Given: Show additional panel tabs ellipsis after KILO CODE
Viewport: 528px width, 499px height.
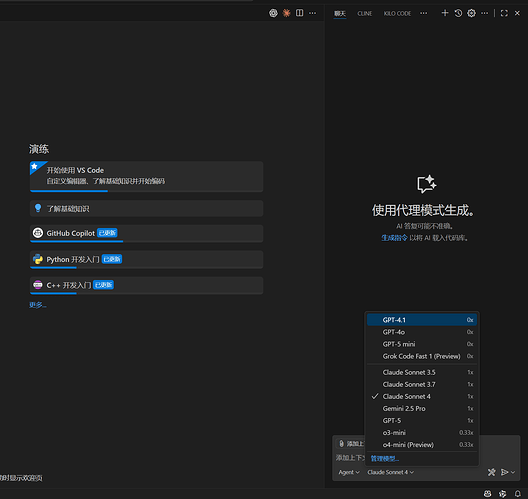Looking at the screenshot, I should pos(424,13).
